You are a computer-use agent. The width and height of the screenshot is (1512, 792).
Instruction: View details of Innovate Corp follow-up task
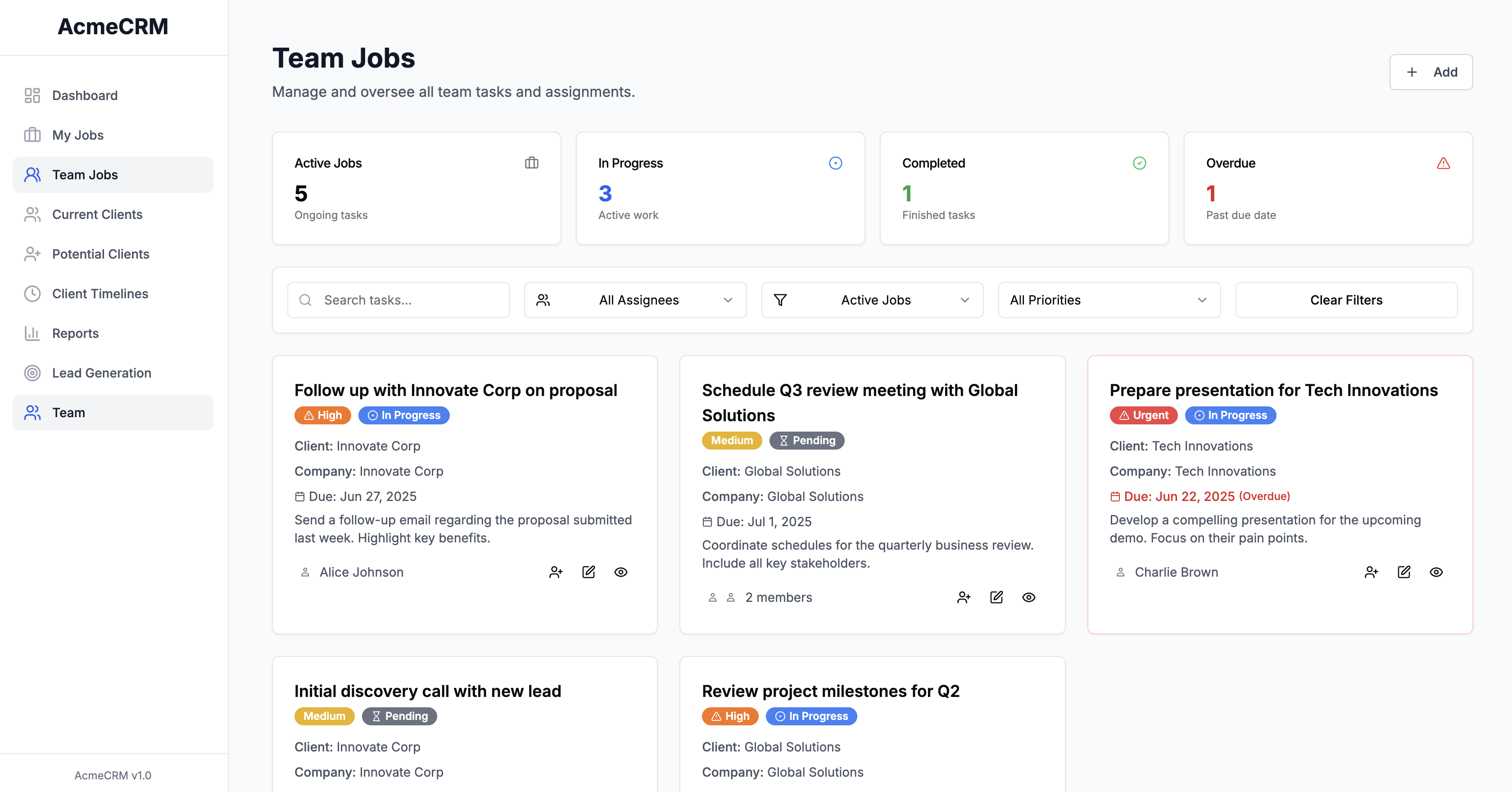click(620, 572)
